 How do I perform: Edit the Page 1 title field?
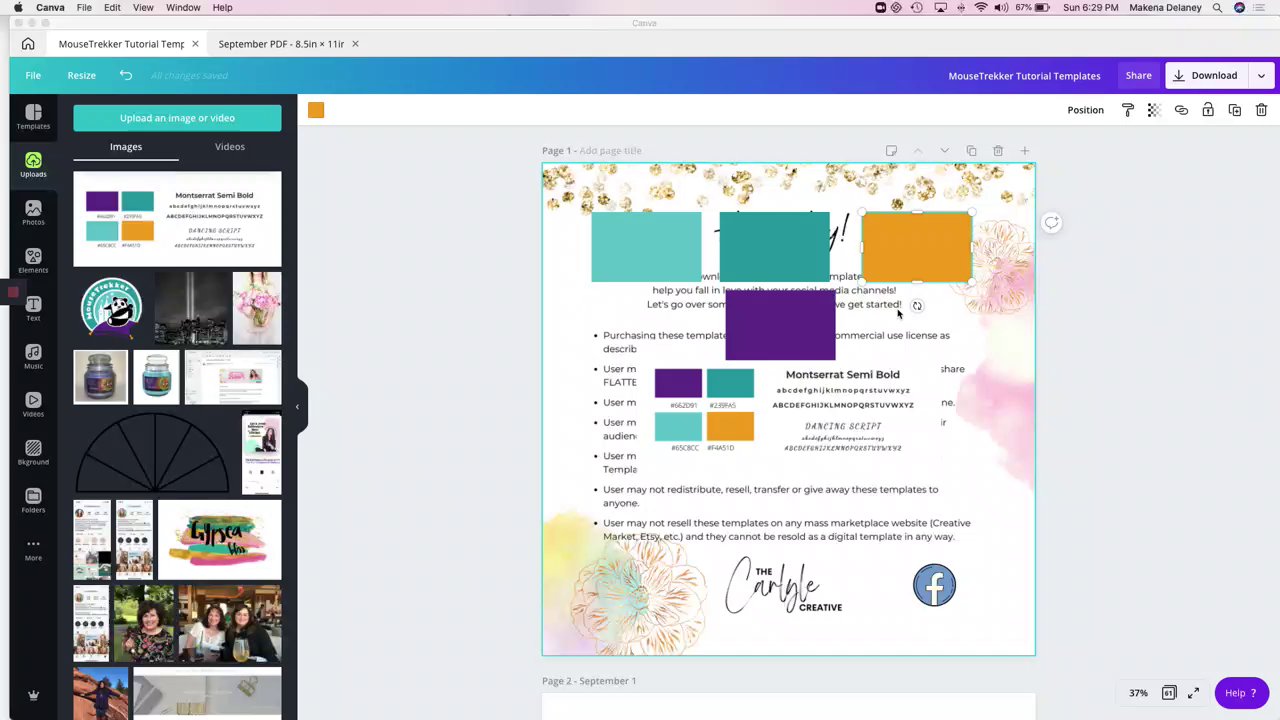click(x=610, y=151)
